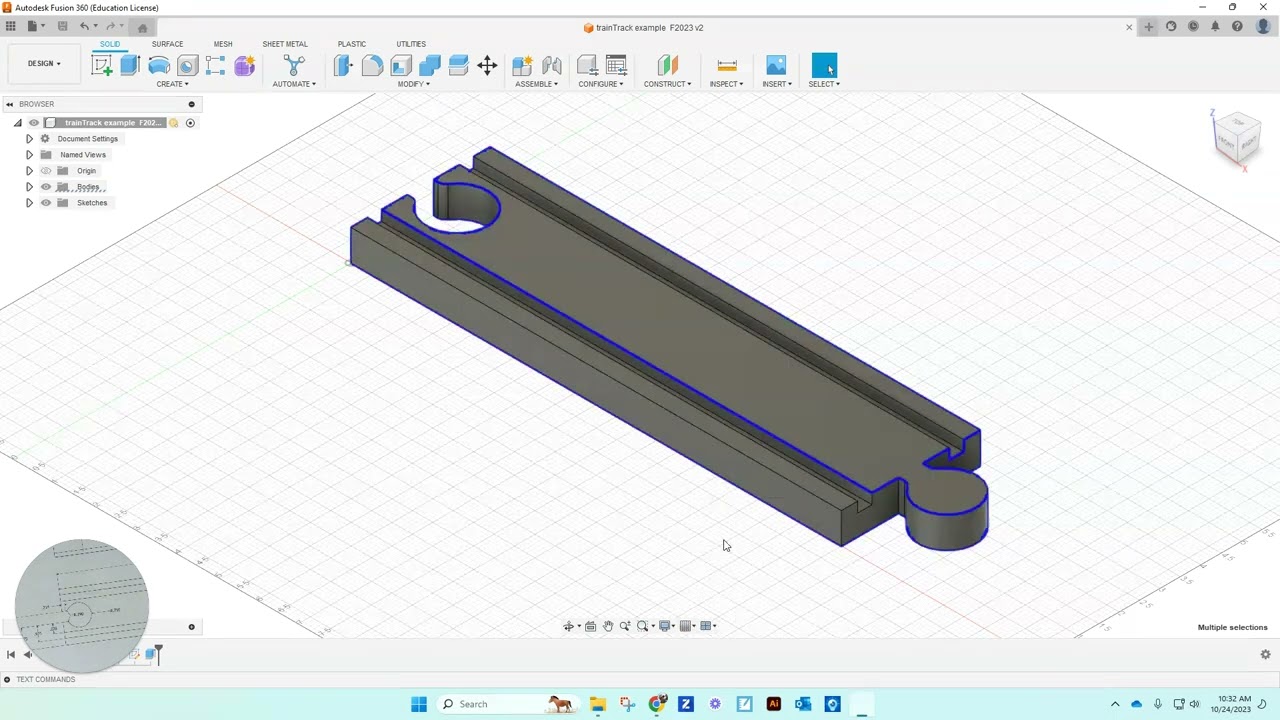The height and width of the screenshot is (720, 1280).
Task: Select the Press Pull tool
Action: 343,66
